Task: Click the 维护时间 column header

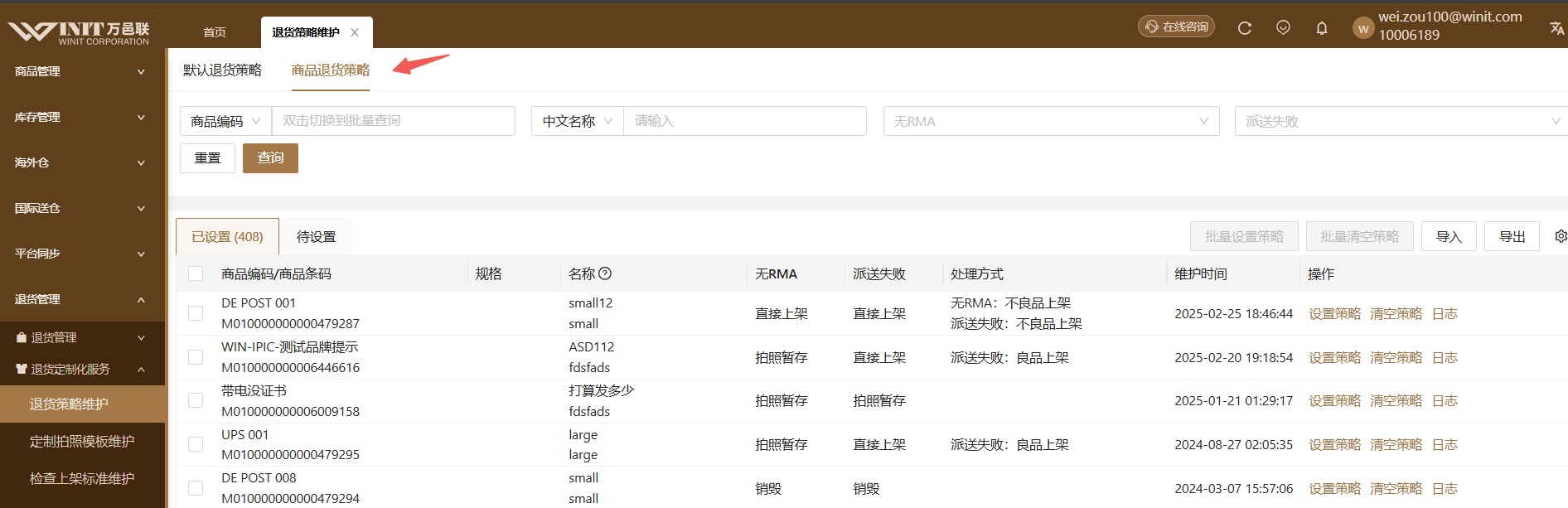Action: [1201, 273]
